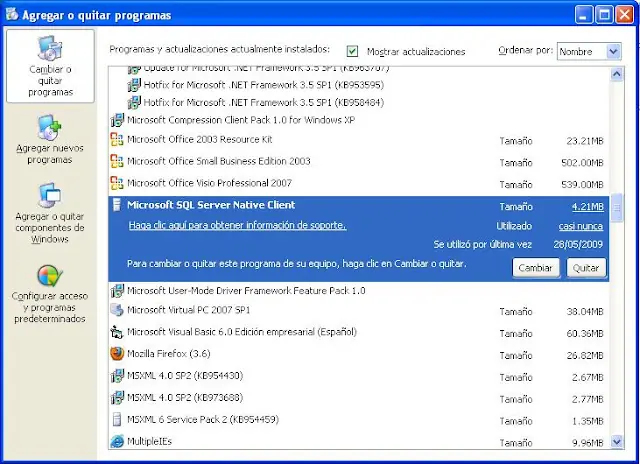Screen dimensions: 640x464
Task: Click the 28/05/2009 last used date
Action: tap(578, 244)
